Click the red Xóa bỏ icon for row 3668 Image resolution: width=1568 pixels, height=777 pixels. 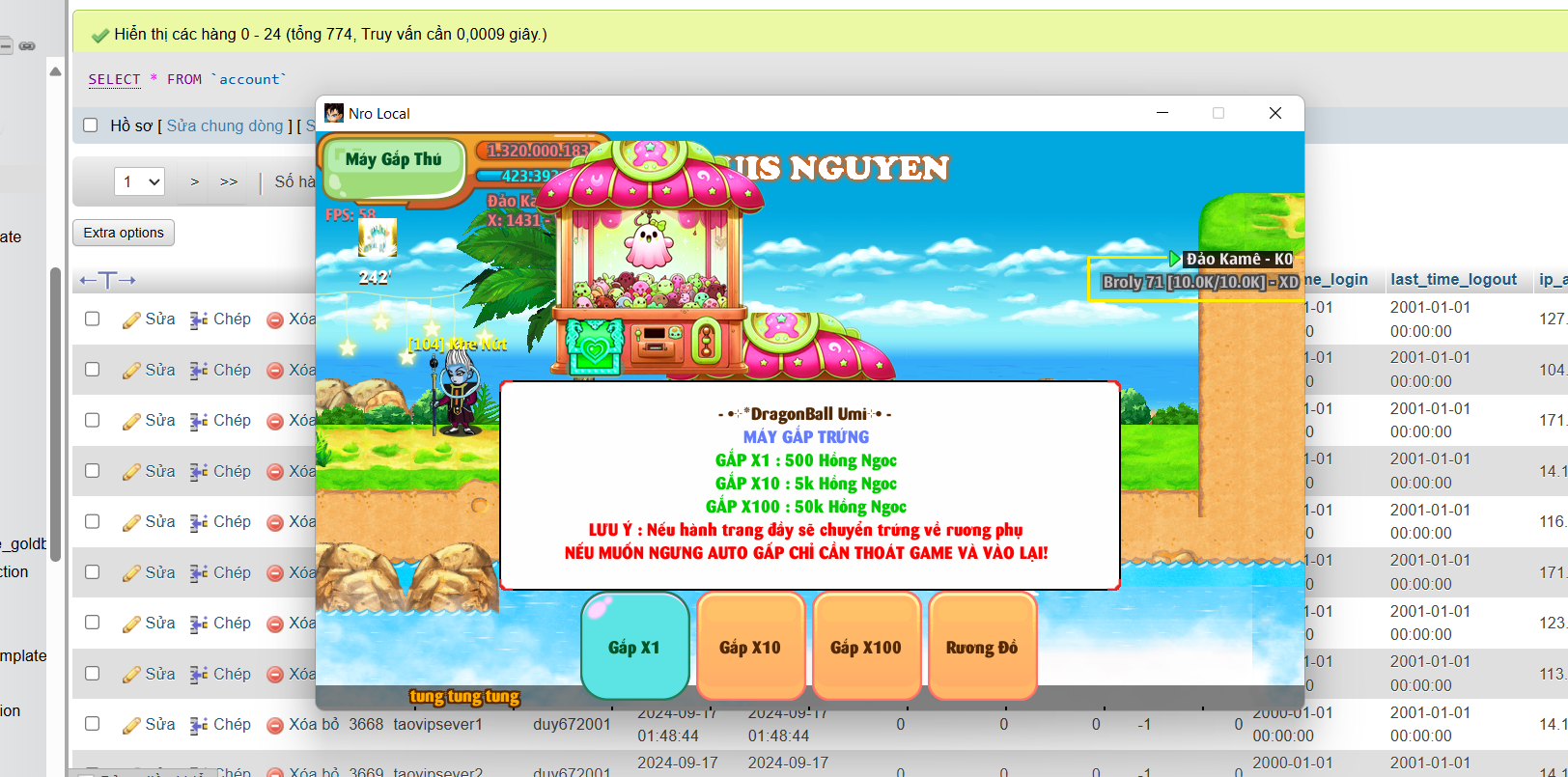coord(275,725)
